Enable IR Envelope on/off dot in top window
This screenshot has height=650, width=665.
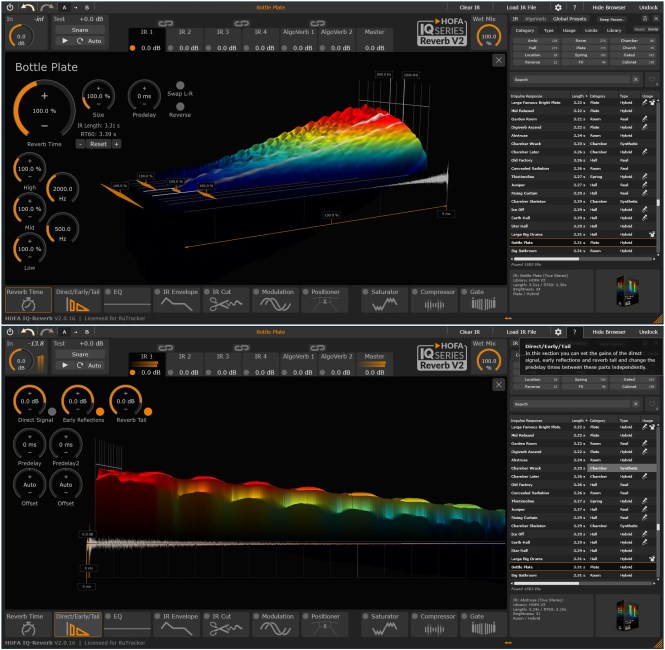pos(157,292)
